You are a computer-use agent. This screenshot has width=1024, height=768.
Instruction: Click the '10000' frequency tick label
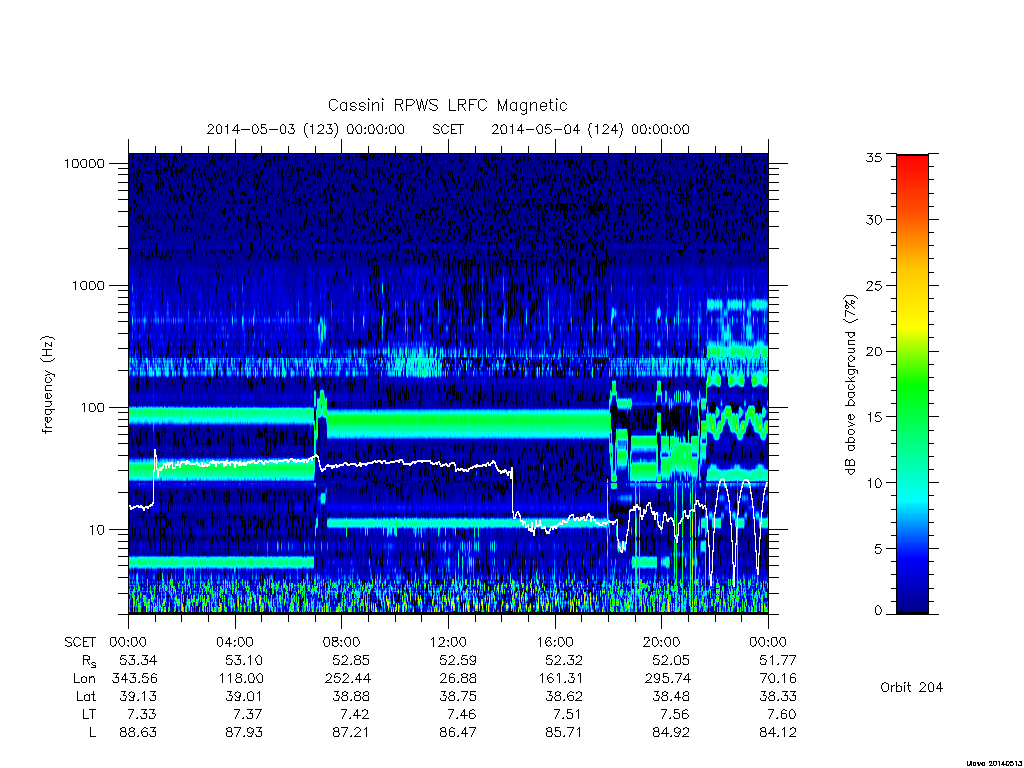84,163
